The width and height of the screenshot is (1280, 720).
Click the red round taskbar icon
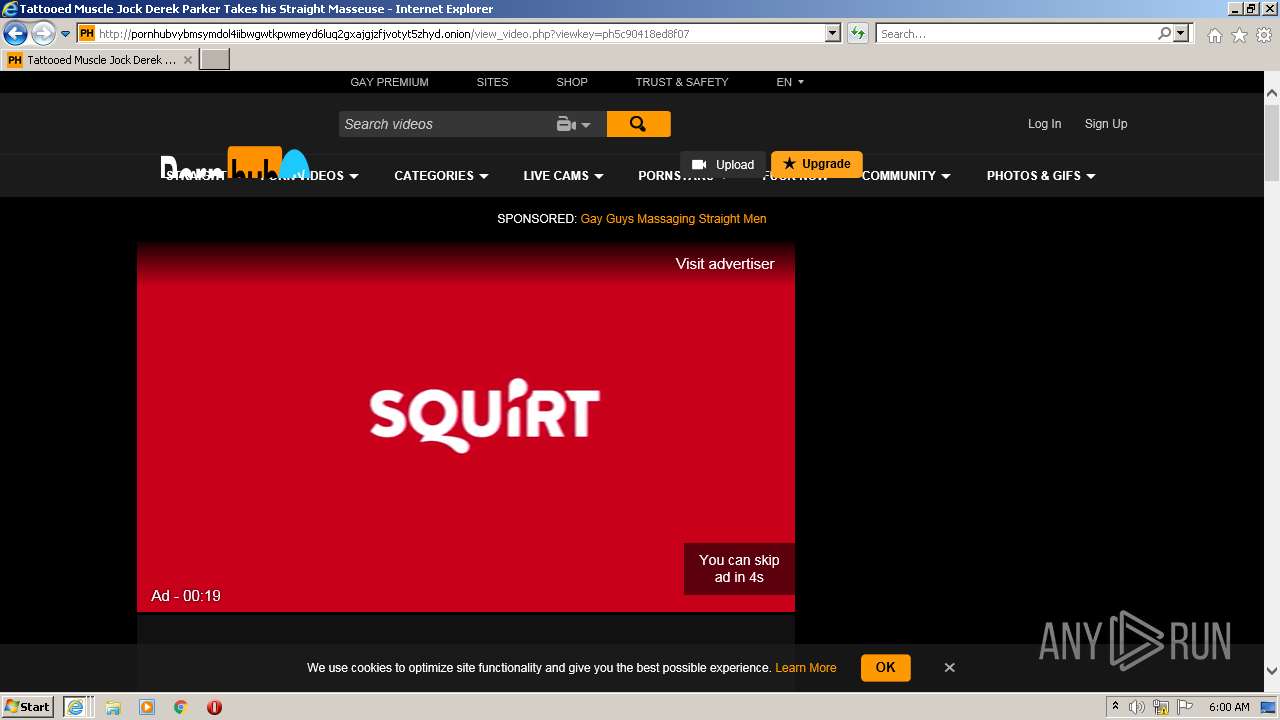coord(214,707)
